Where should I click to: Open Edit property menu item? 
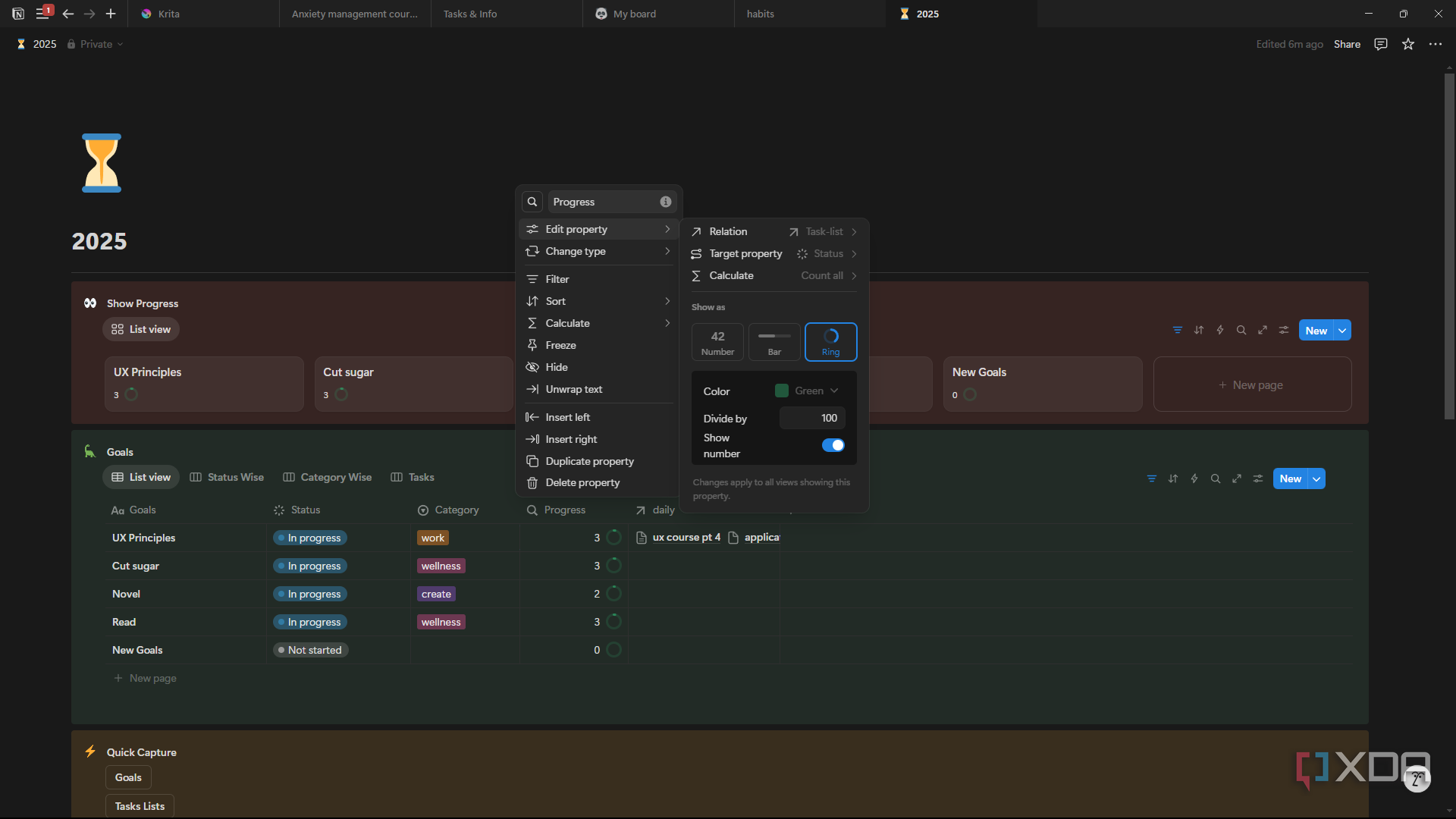point(598,229)
